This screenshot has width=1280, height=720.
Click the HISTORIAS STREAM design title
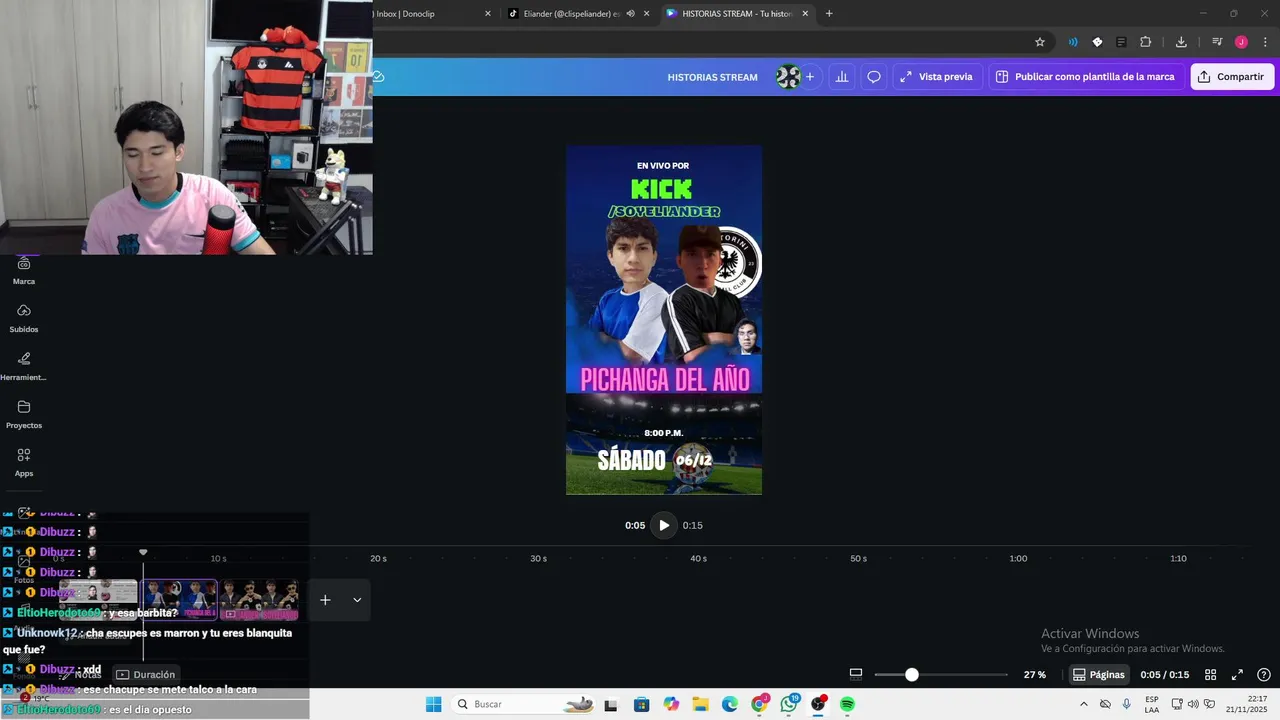[712, 77]
